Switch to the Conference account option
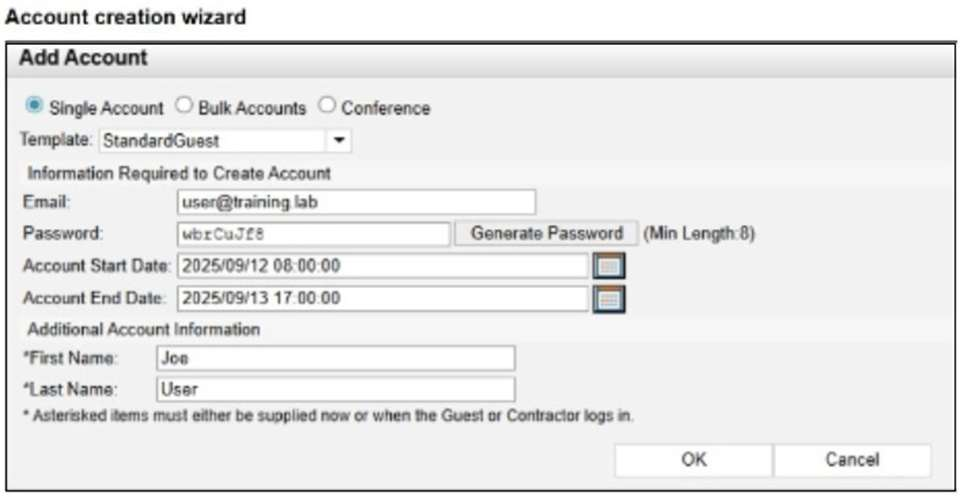 tap(327, 106)
